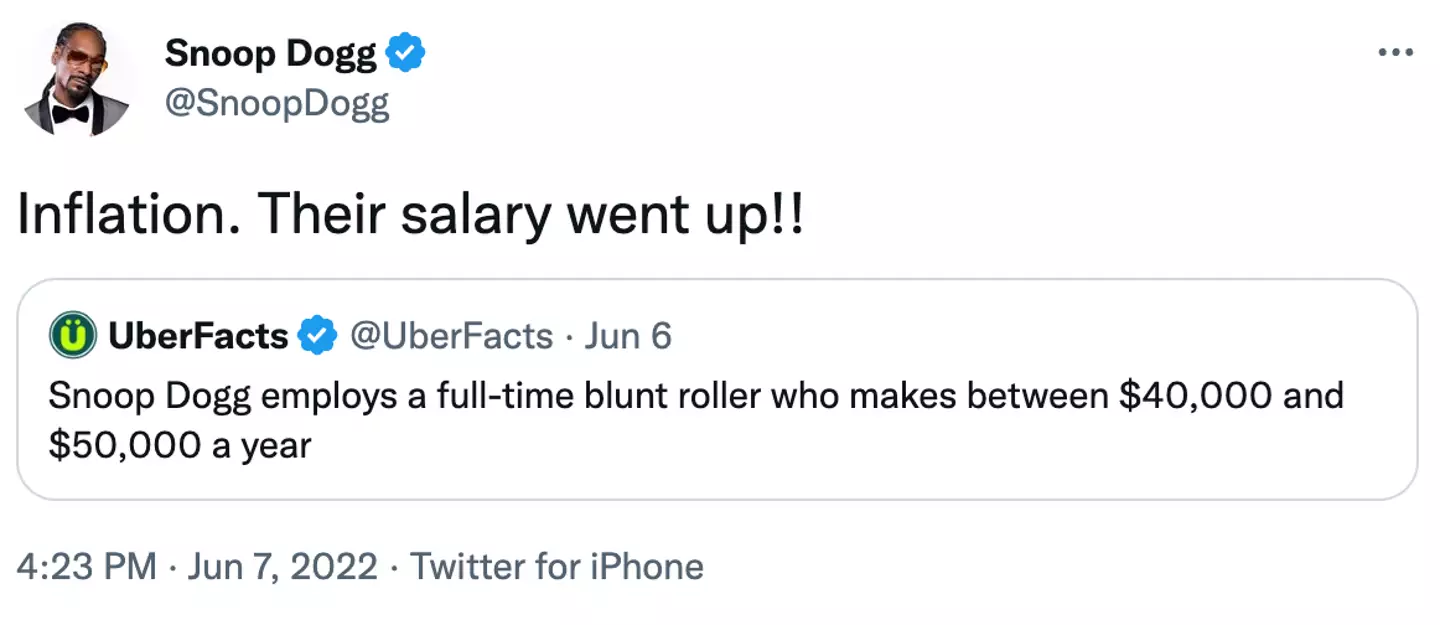Open Snoop Dogg's profile picture

(79, 79)
